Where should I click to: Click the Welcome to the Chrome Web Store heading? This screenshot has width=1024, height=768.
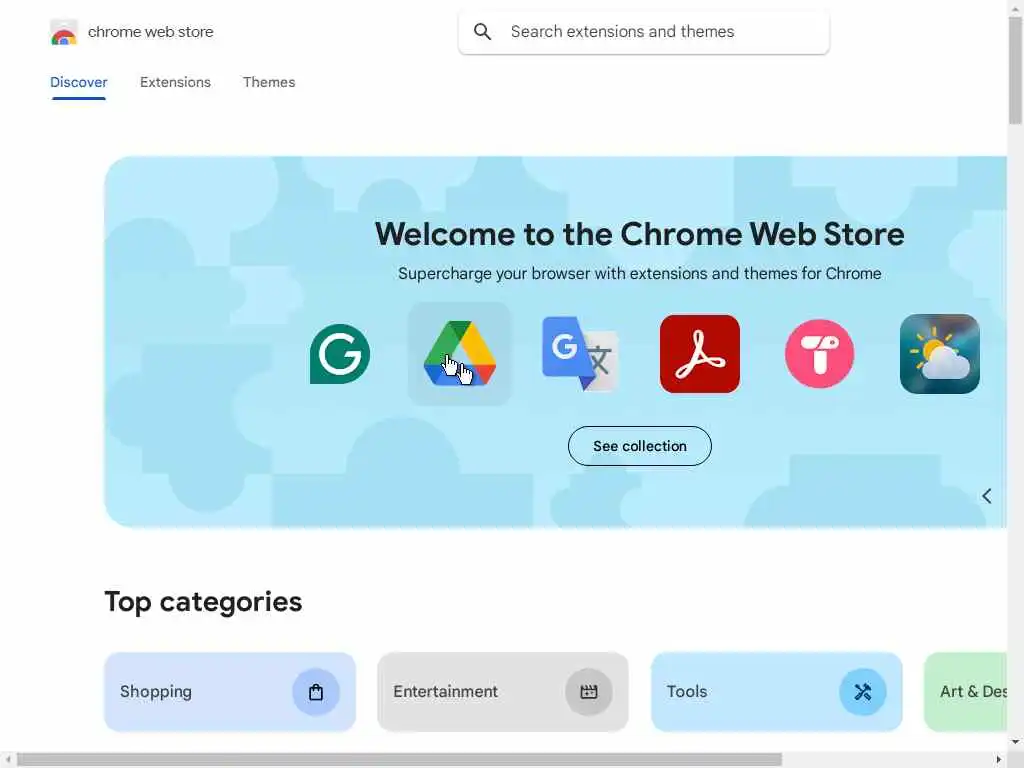[x=639, y=234]
